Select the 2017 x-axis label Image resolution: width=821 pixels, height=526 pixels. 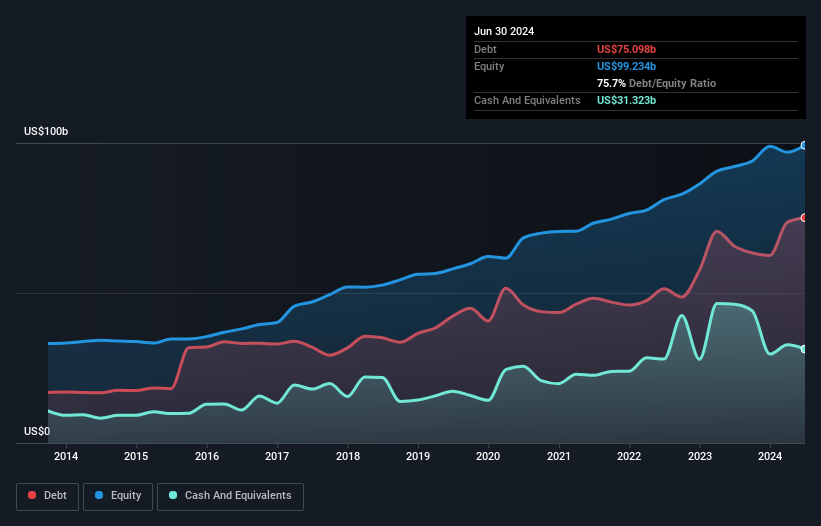tap(277, 456)
